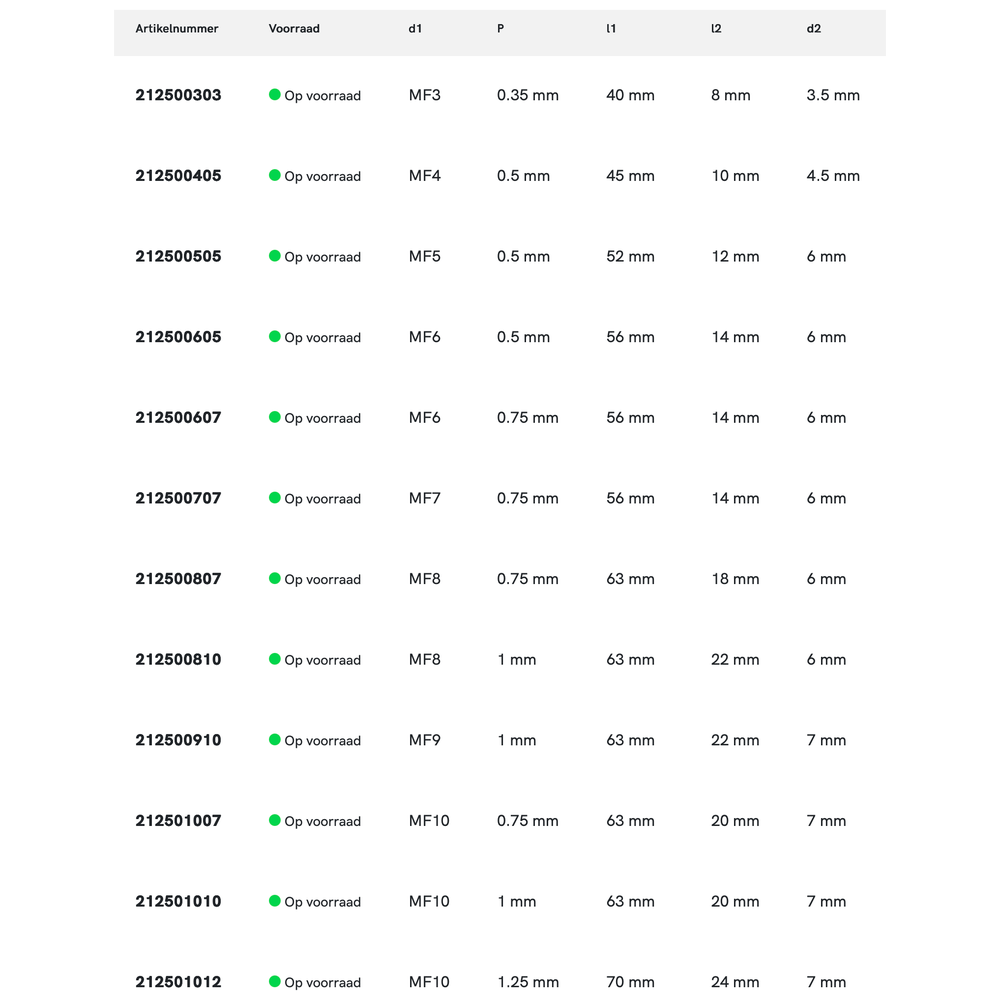Open article number 212501010

click(x=178, y=901)
